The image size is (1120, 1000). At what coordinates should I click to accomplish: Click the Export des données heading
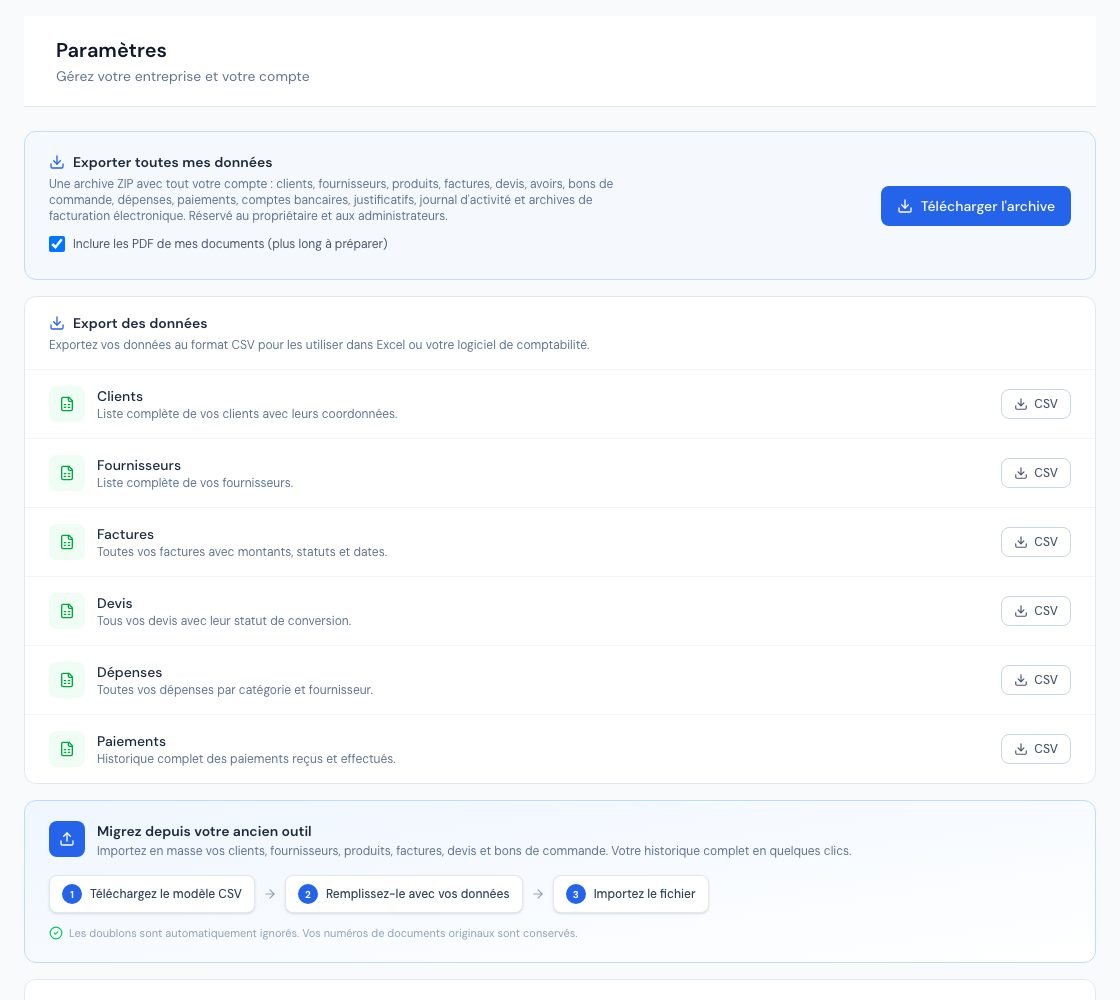tap(140, 324)
